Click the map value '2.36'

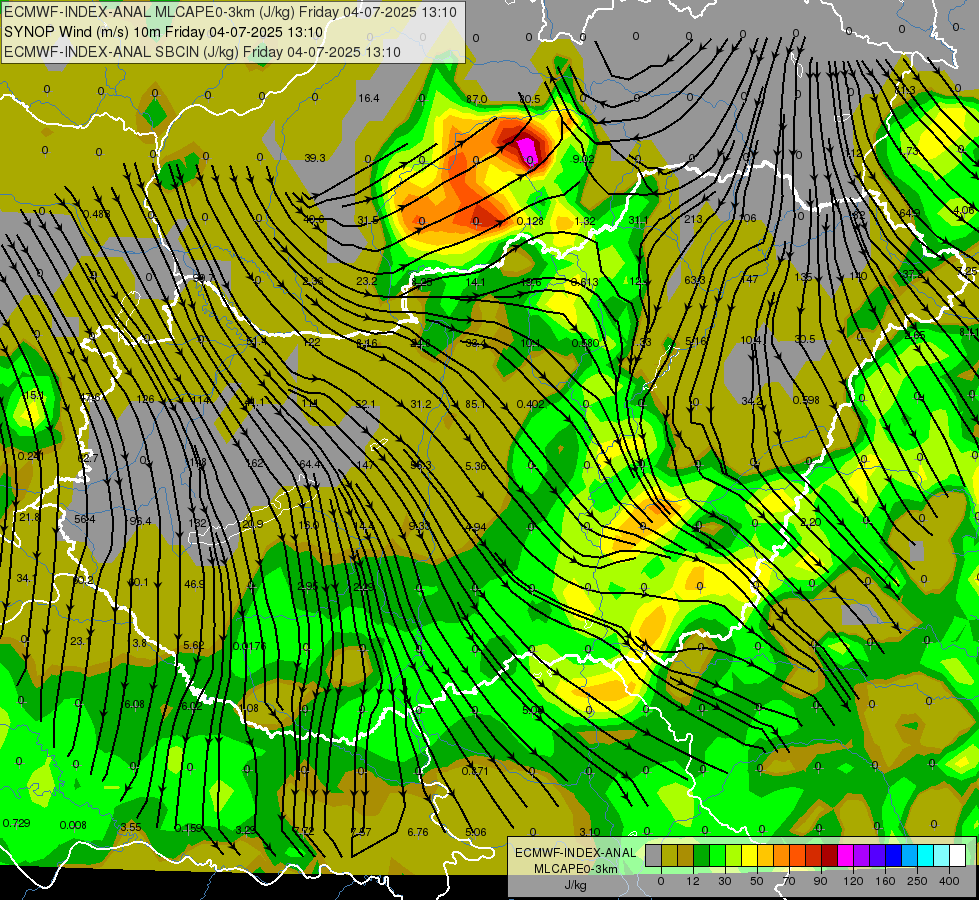[312, 281]
